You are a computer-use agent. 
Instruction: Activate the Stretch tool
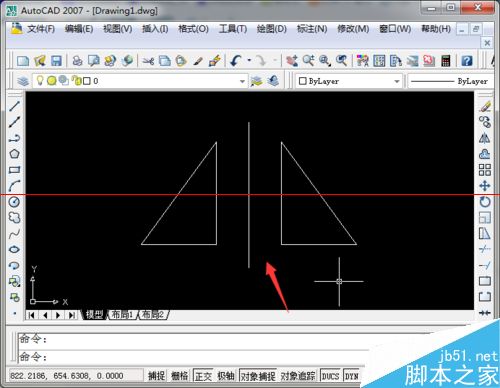point(485,234)
